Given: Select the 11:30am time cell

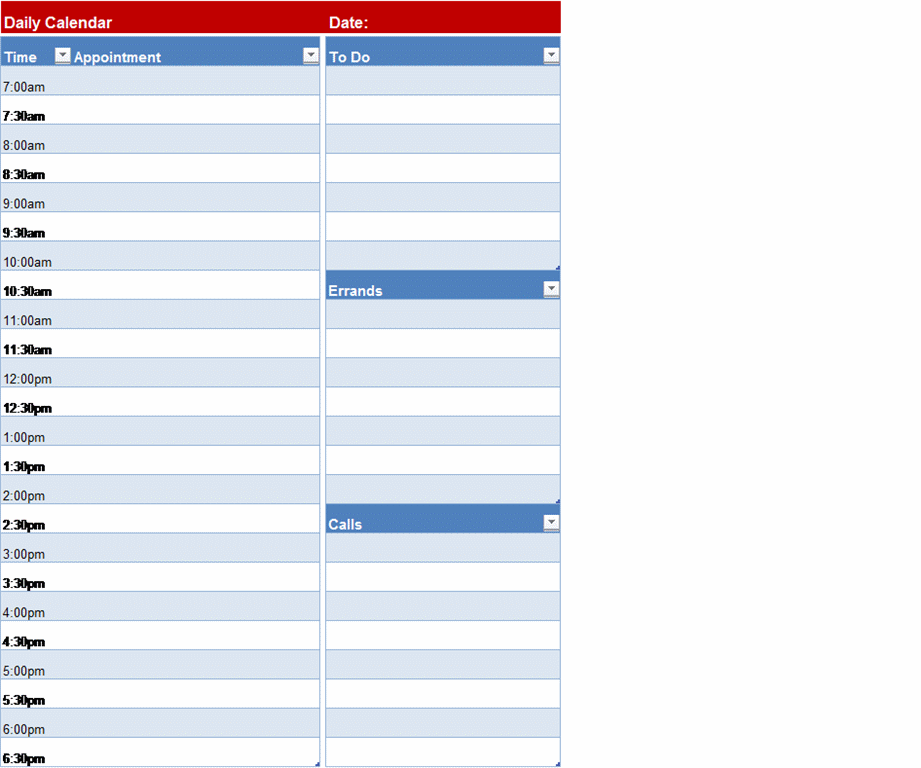Looking at the screenshot, I should pos(36,343).
